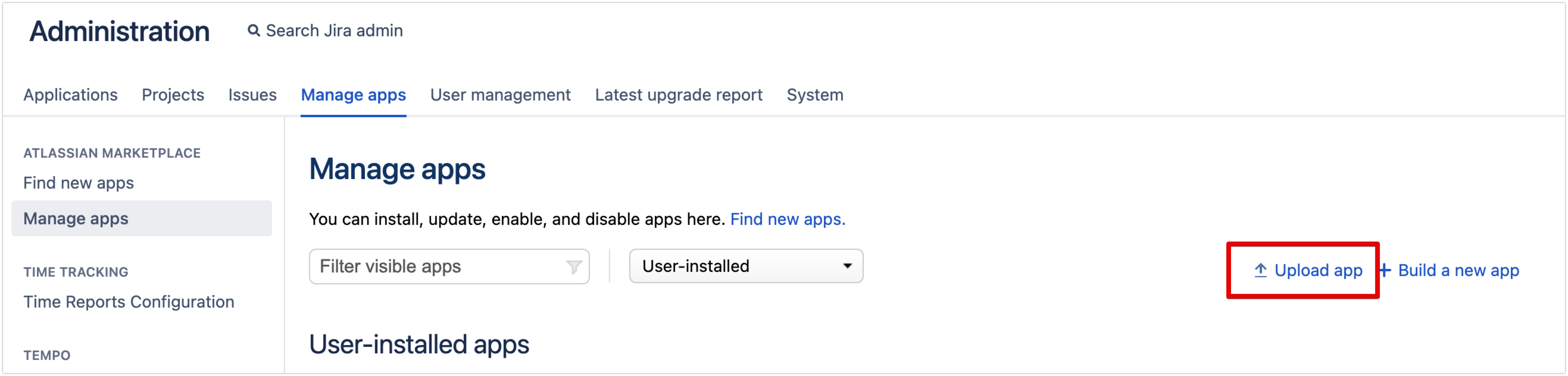
Task: Open User management tab
Action: tap(500, 95)
